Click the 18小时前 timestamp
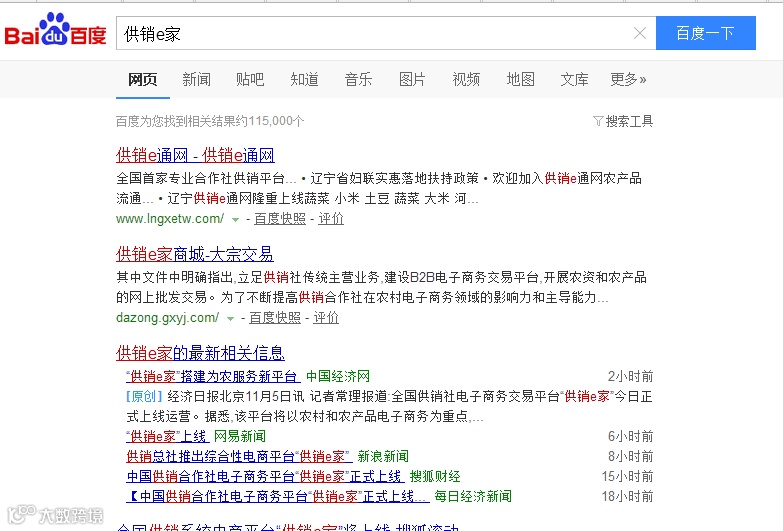This screenshot has width=783, height=531. click(x=627, y=497)
